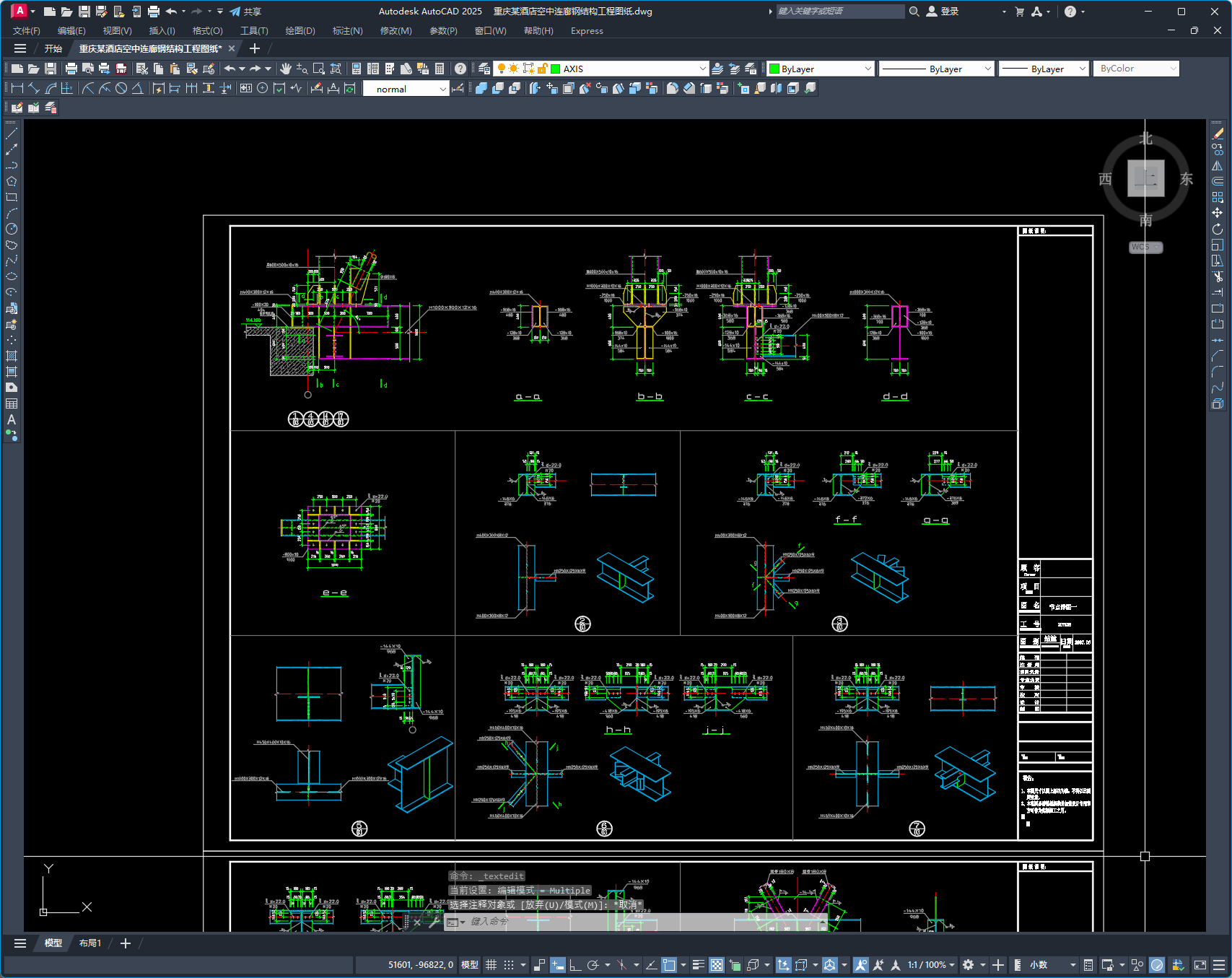
Task: Select the Rectangle draw tool
Action: pyautogui.click(x=12, y=197)
